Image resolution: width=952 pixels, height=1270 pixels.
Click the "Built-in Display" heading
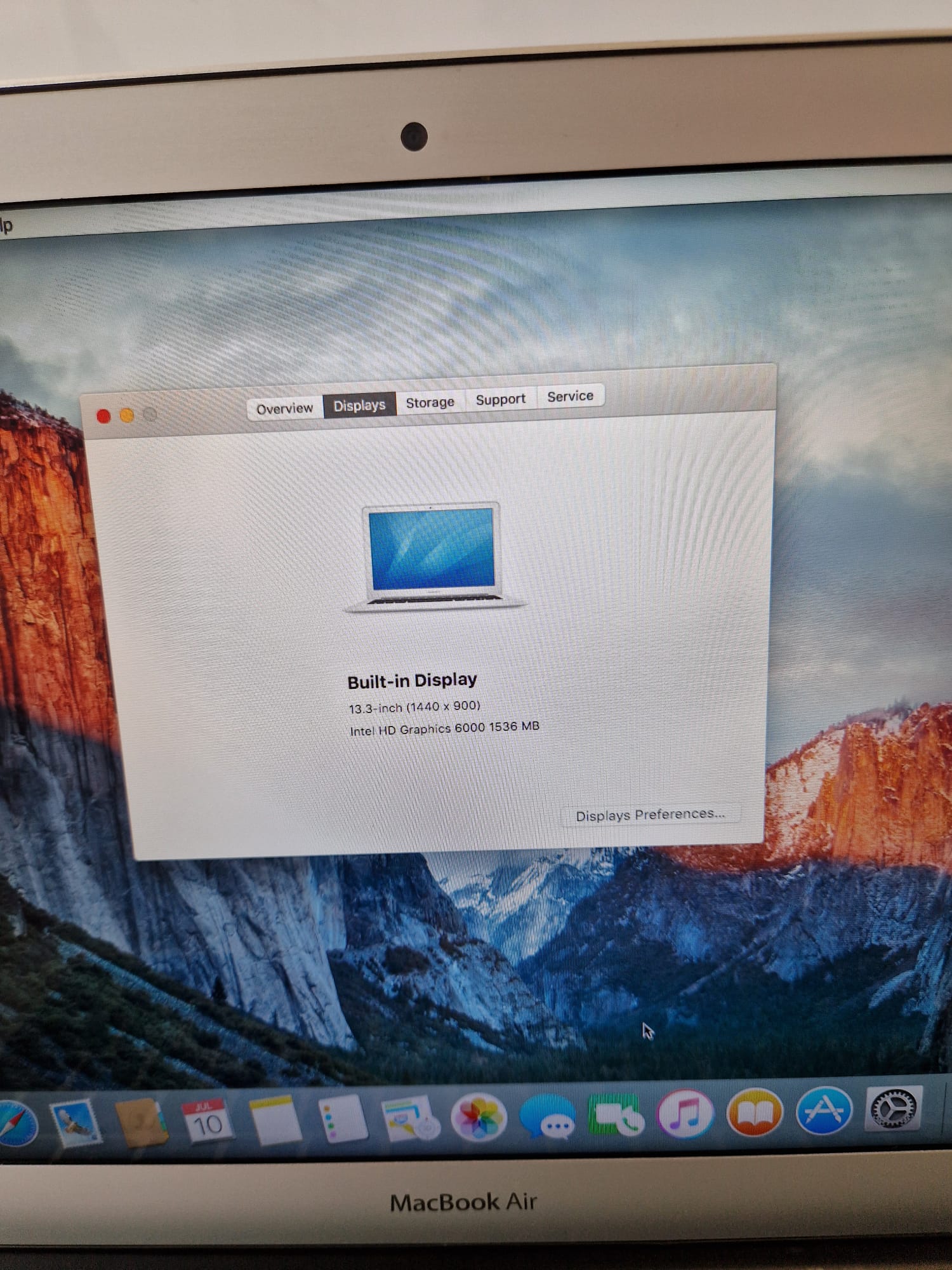click(413, 681)
